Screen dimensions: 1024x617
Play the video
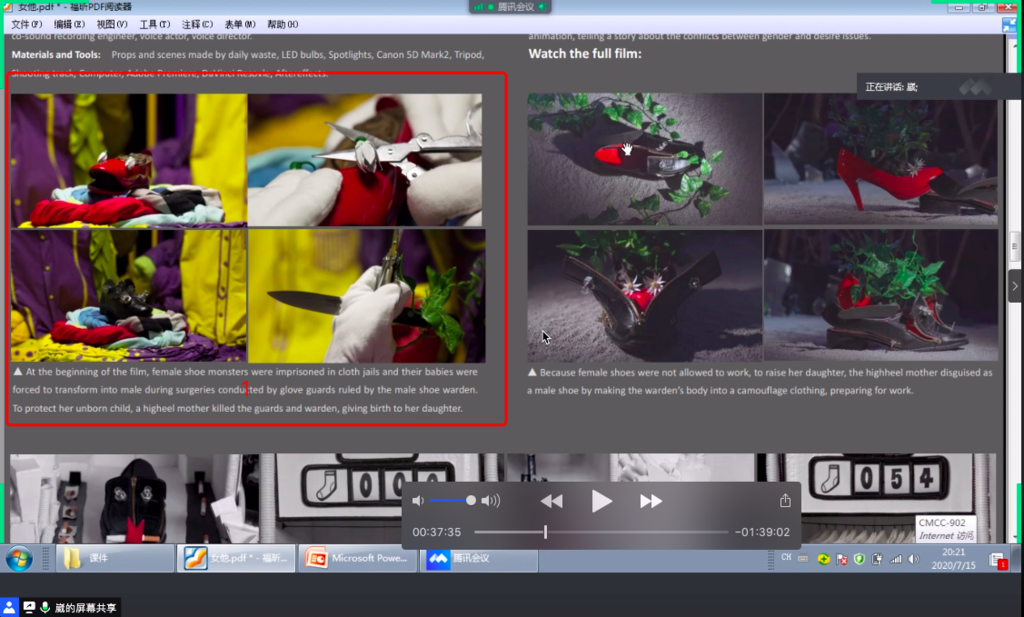[601, 501]
